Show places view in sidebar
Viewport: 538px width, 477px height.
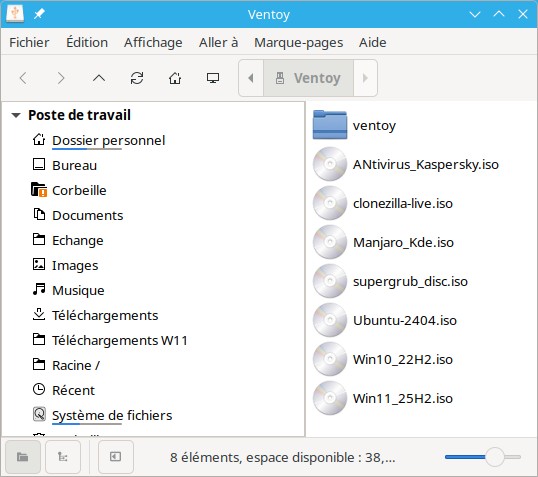(x=23, y=457)
